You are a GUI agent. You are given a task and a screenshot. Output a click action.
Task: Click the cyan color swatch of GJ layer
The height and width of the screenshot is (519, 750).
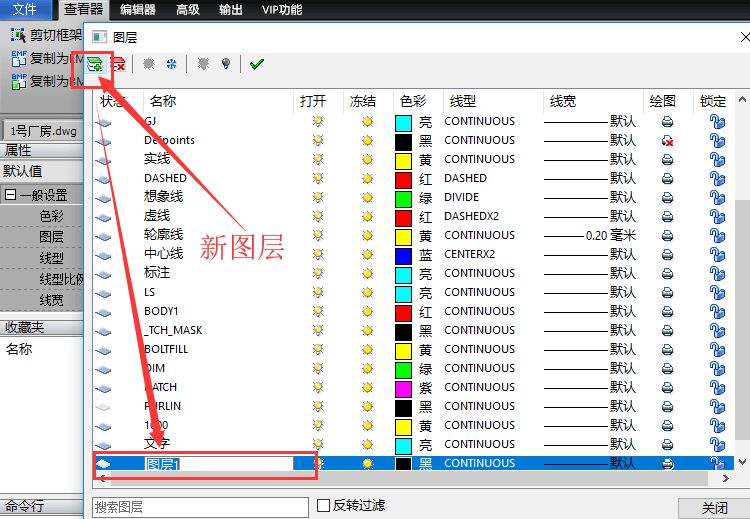pos(403,123)
